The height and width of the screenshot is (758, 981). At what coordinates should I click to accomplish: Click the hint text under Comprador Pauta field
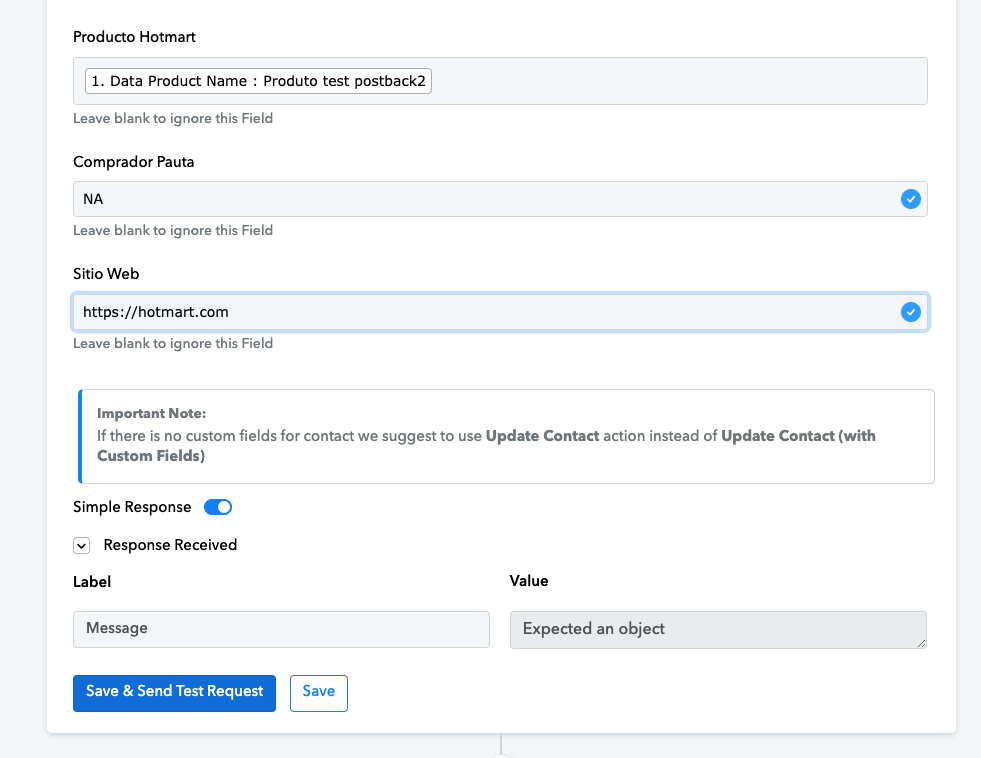point(173,230)
